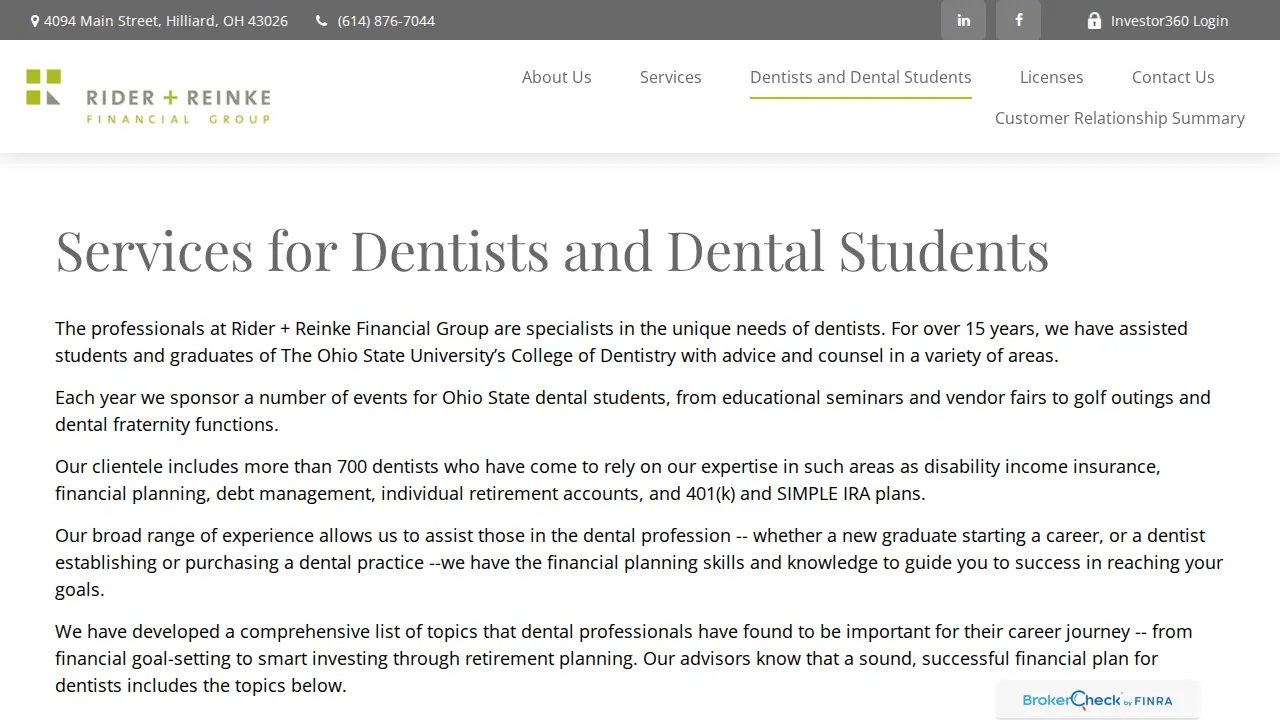Open the Facebook icon link

tap(1018, 20)
